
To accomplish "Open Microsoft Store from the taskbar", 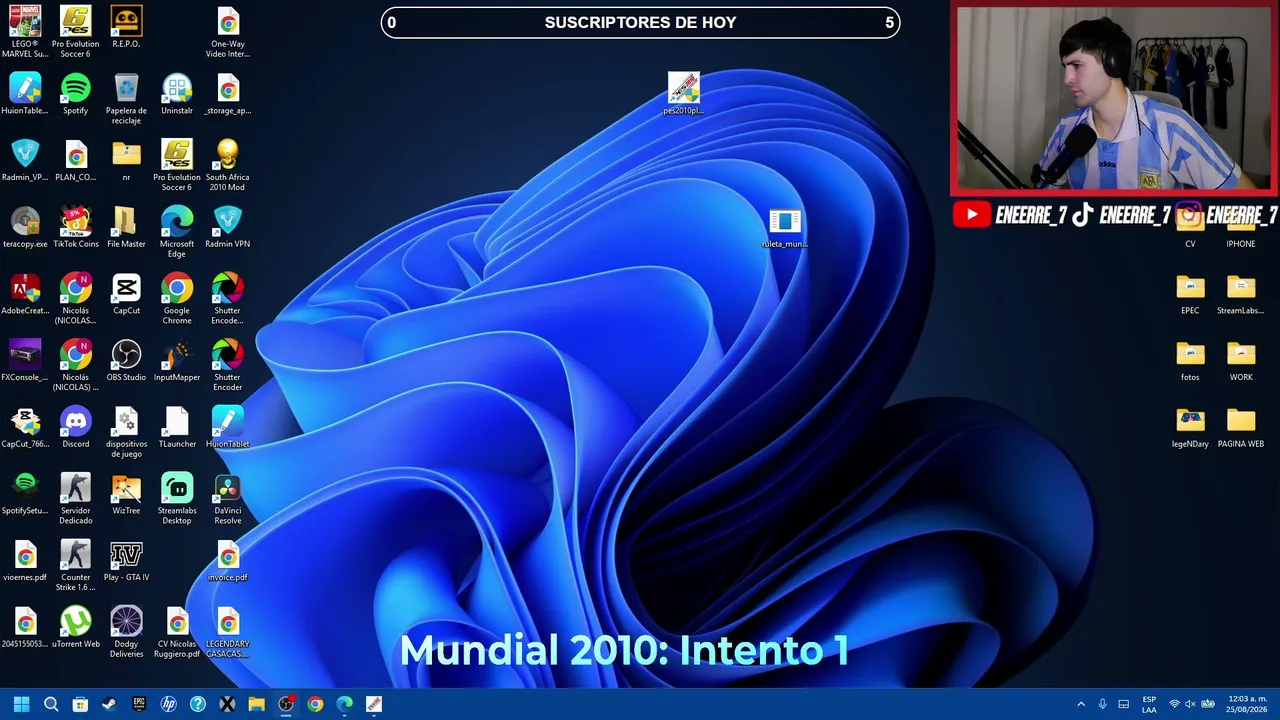I will (x=80, y=704).
